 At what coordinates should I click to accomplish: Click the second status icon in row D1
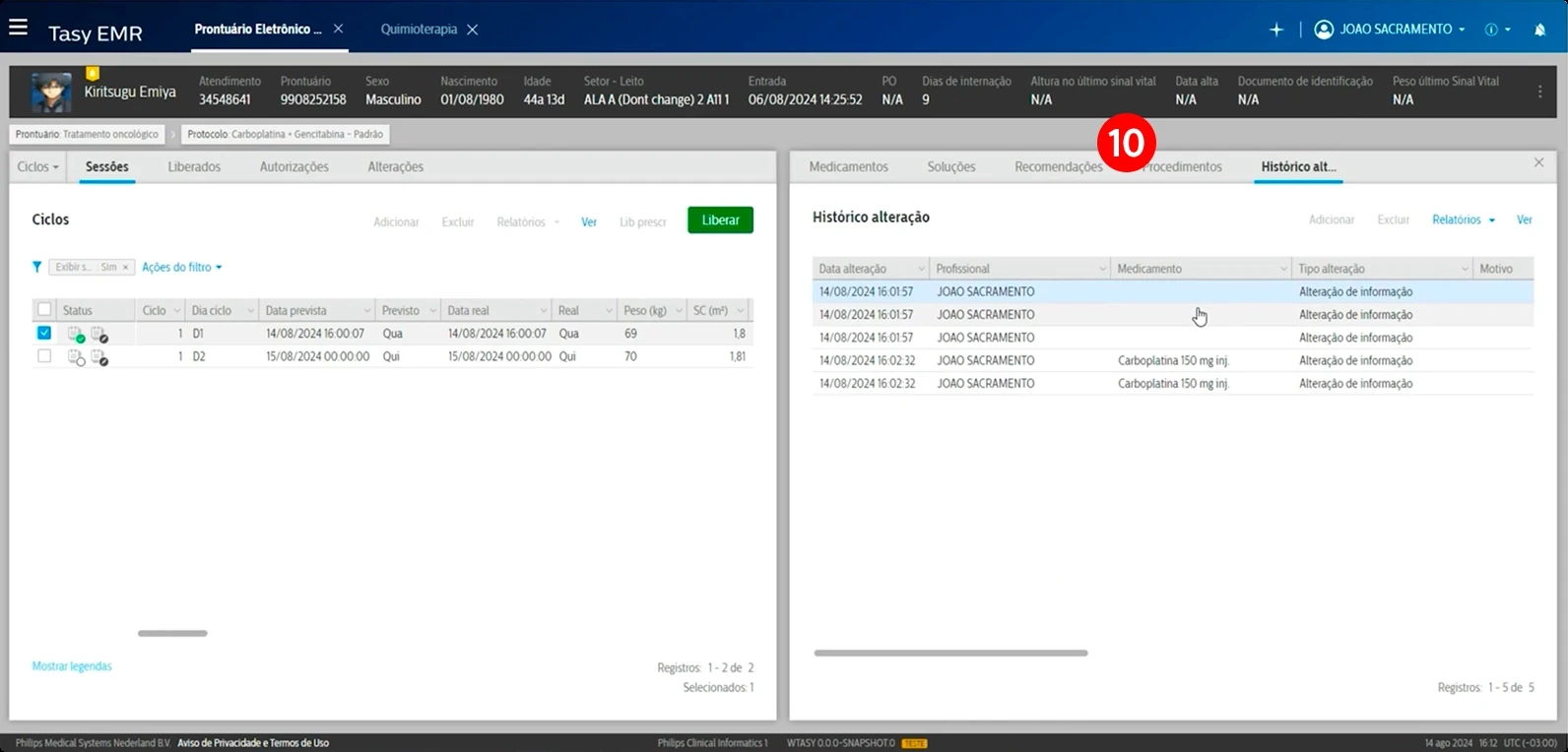(99, 334)
